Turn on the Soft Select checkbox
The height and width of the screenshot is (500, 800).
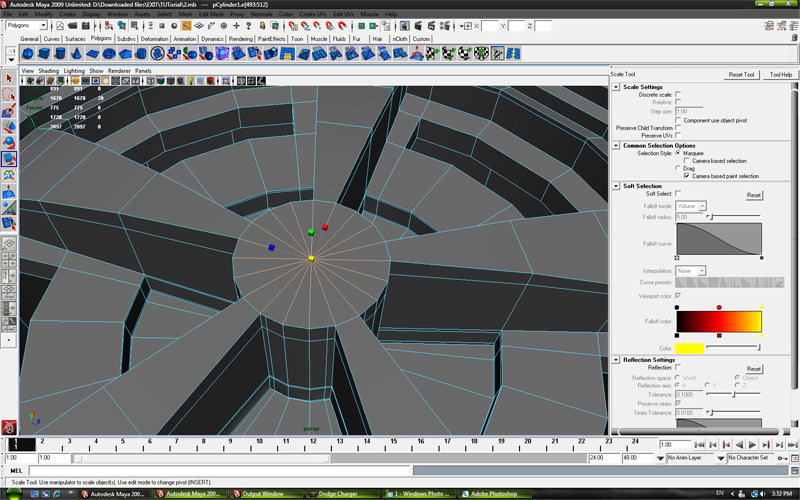tap(679, 194)
